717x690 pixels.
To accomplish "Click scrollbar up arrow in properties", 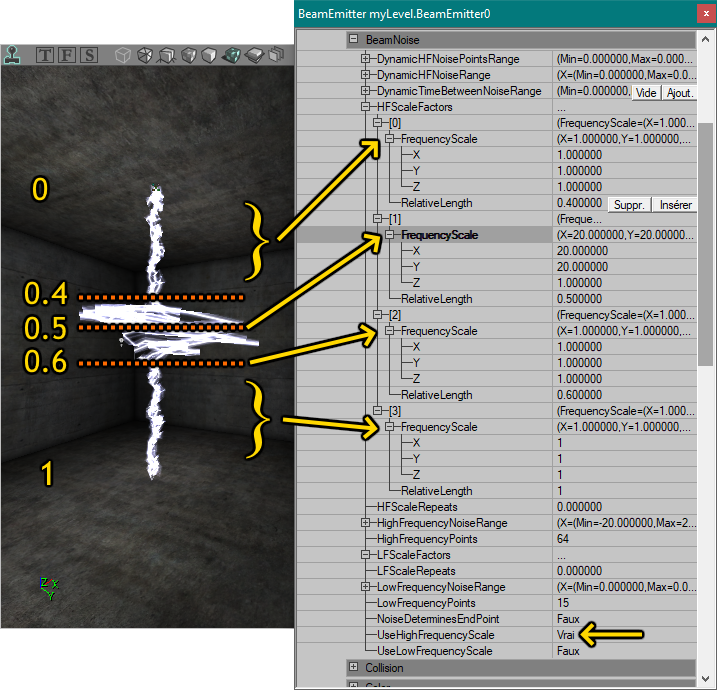I will pyautogui.click(x=705, y=40).
